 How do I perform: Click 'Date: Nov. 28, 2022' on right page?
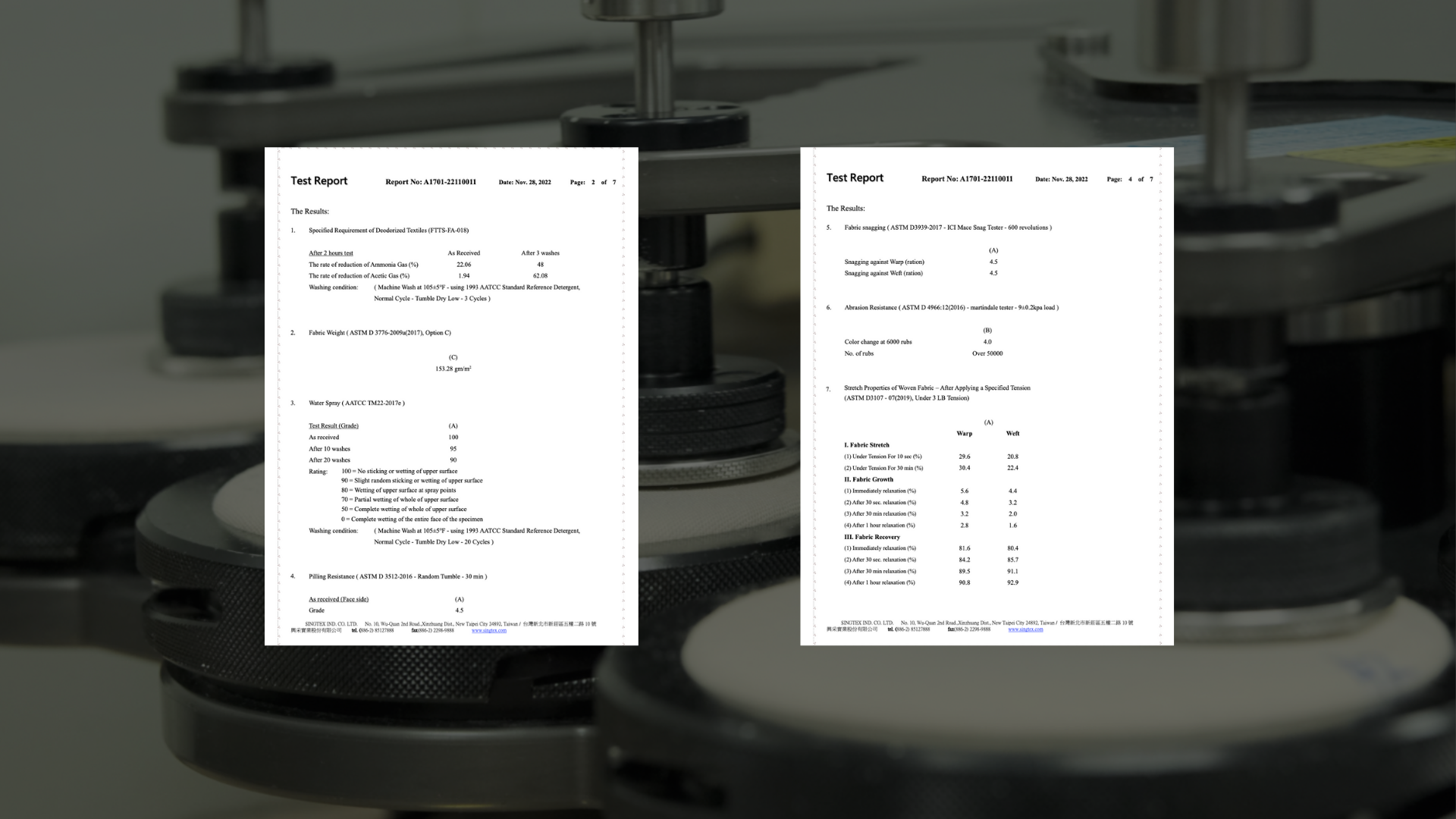point(1061,180)
